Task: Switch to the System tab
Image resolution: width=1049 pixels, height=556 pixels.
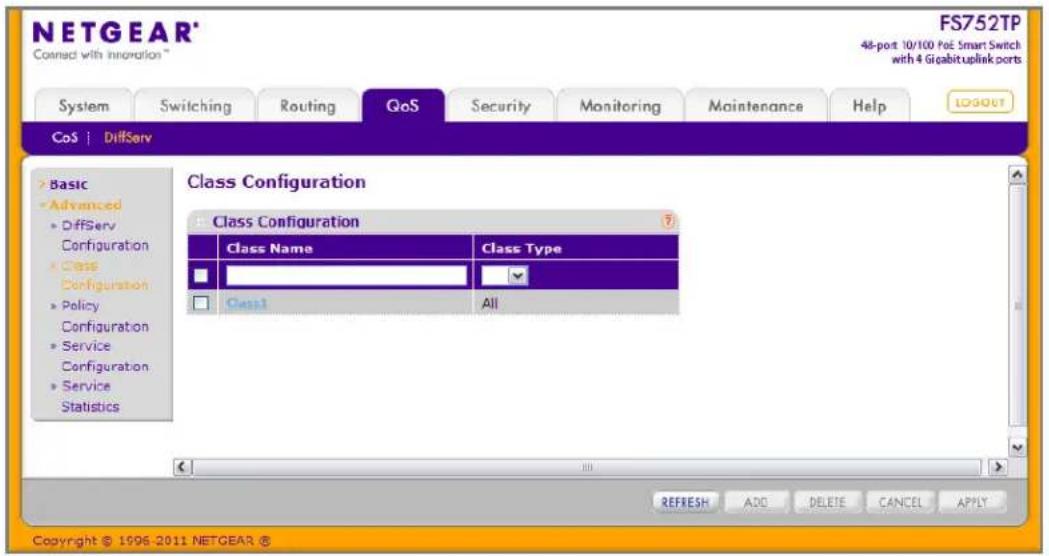Action: point(84,106)
